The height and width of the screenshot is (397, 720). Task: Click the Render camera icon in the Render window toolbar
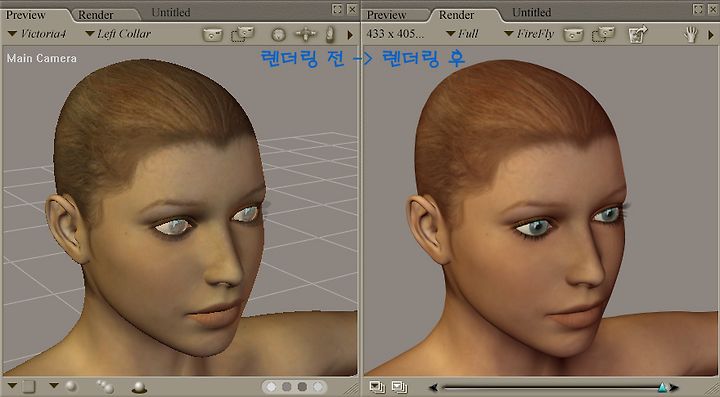(x=573, y=34)
